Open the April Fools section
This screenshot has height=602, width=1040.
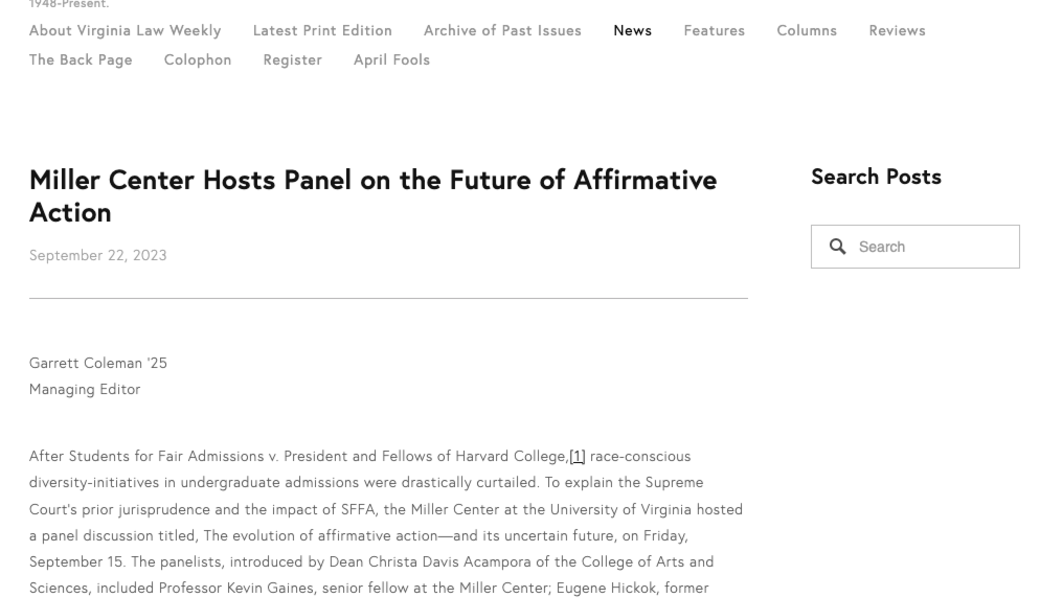(x=391, y=60)
